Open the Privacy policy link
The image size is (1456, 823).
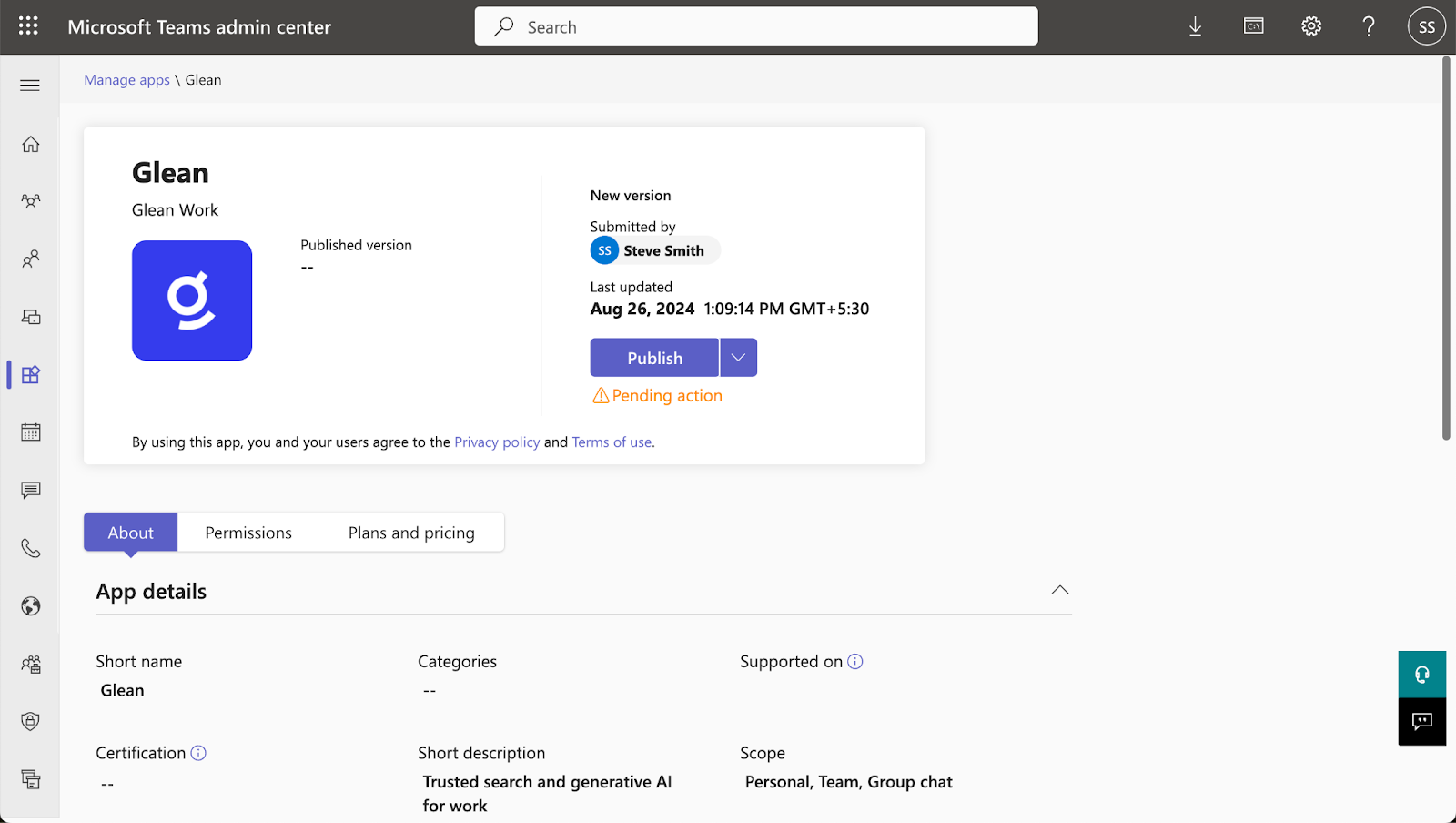click(497, 442)
